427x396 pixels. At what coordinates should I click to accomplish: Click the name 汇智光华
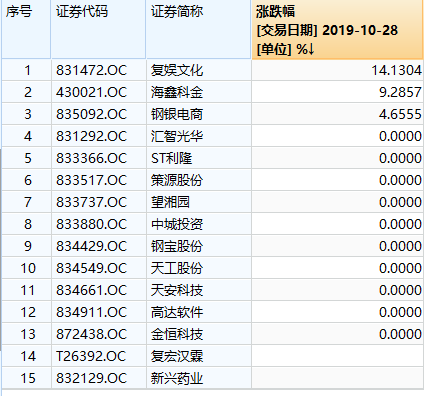coord(177,136)
